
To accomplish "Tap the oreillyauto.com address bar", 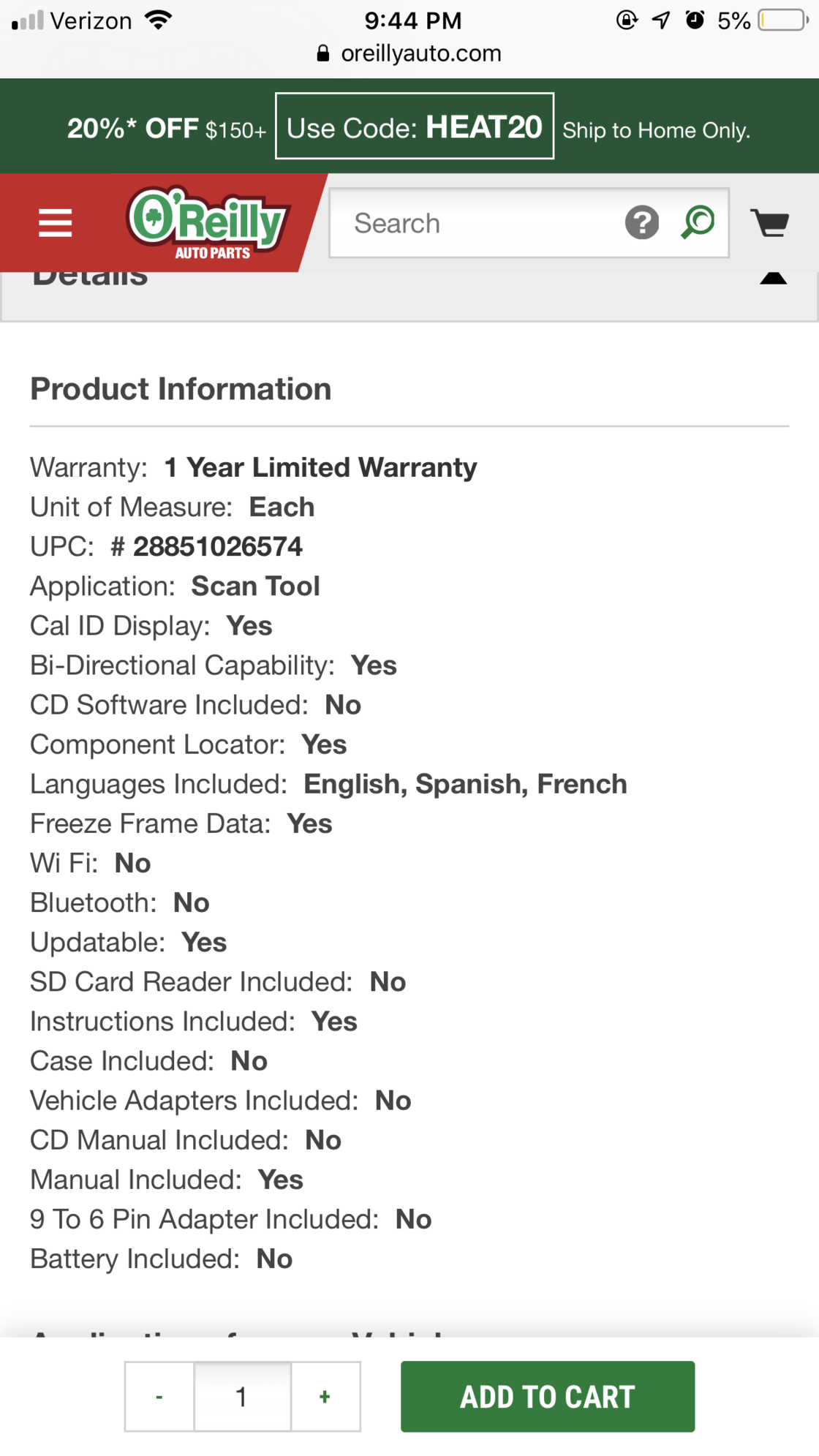I will coord(420,53).
